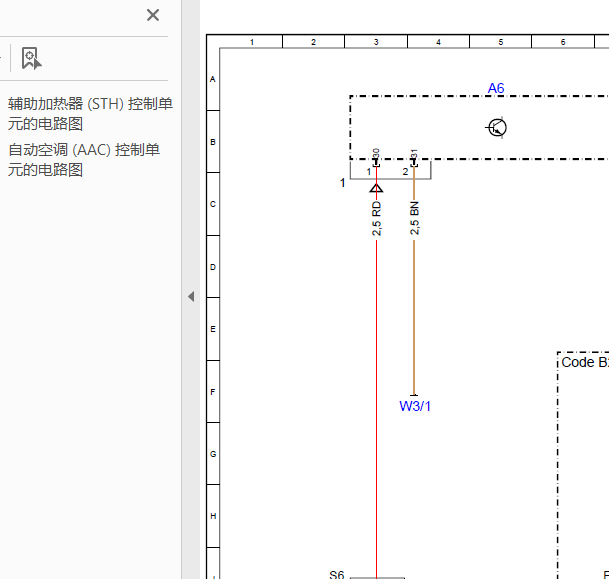Screen dimensions: 609x579
Task: Click column header 3 of the diagram grid
Action: [376, 42]
